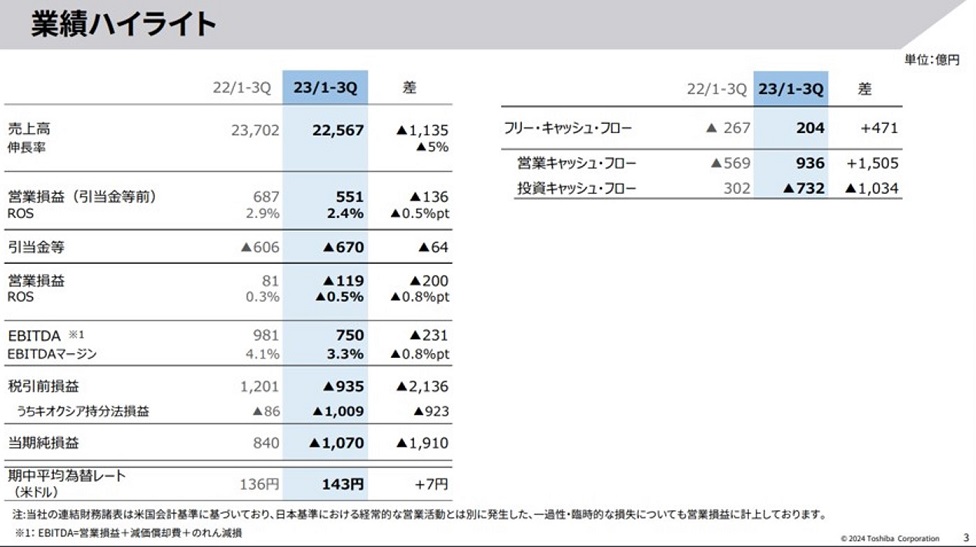This screenshot has width=976, height=547.
Task: Click the © 2024 Toshiba Corporation footer
Action: [890, 537]
